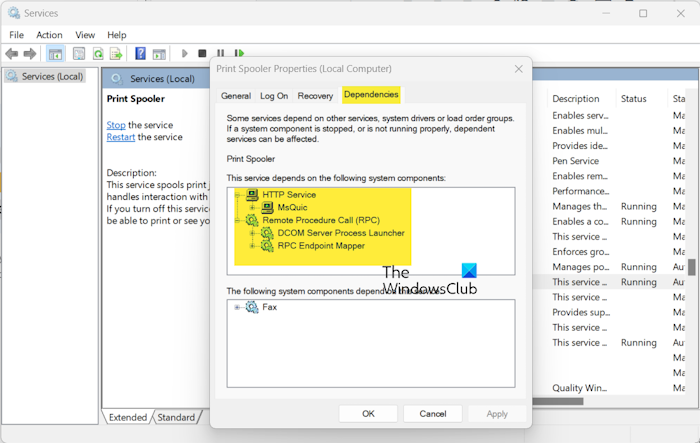The height and width of the screenshot is (443, 700).
Task: Maximize the Services window
Action: (x=643, y=13)
